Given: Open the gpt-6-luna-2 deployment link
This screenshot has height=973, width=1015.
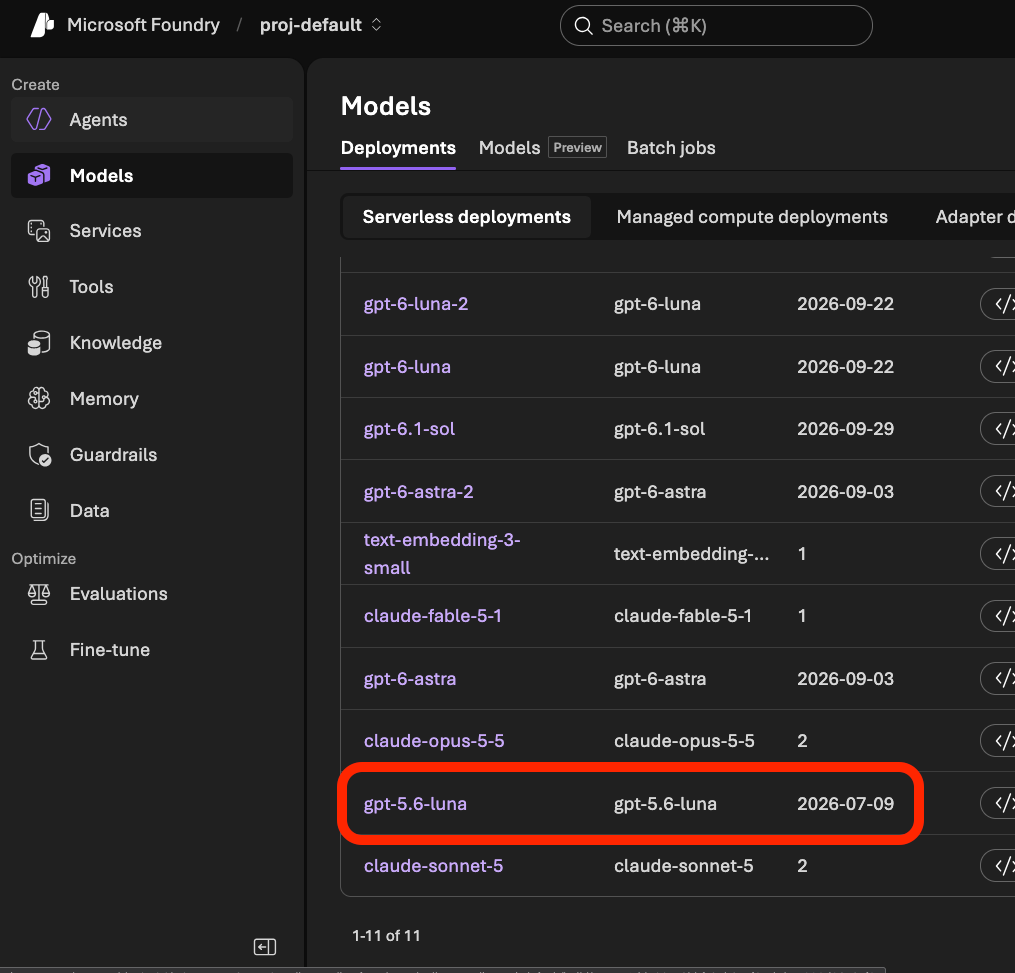Looking at the screenshot, I should [x=416, y=304].
